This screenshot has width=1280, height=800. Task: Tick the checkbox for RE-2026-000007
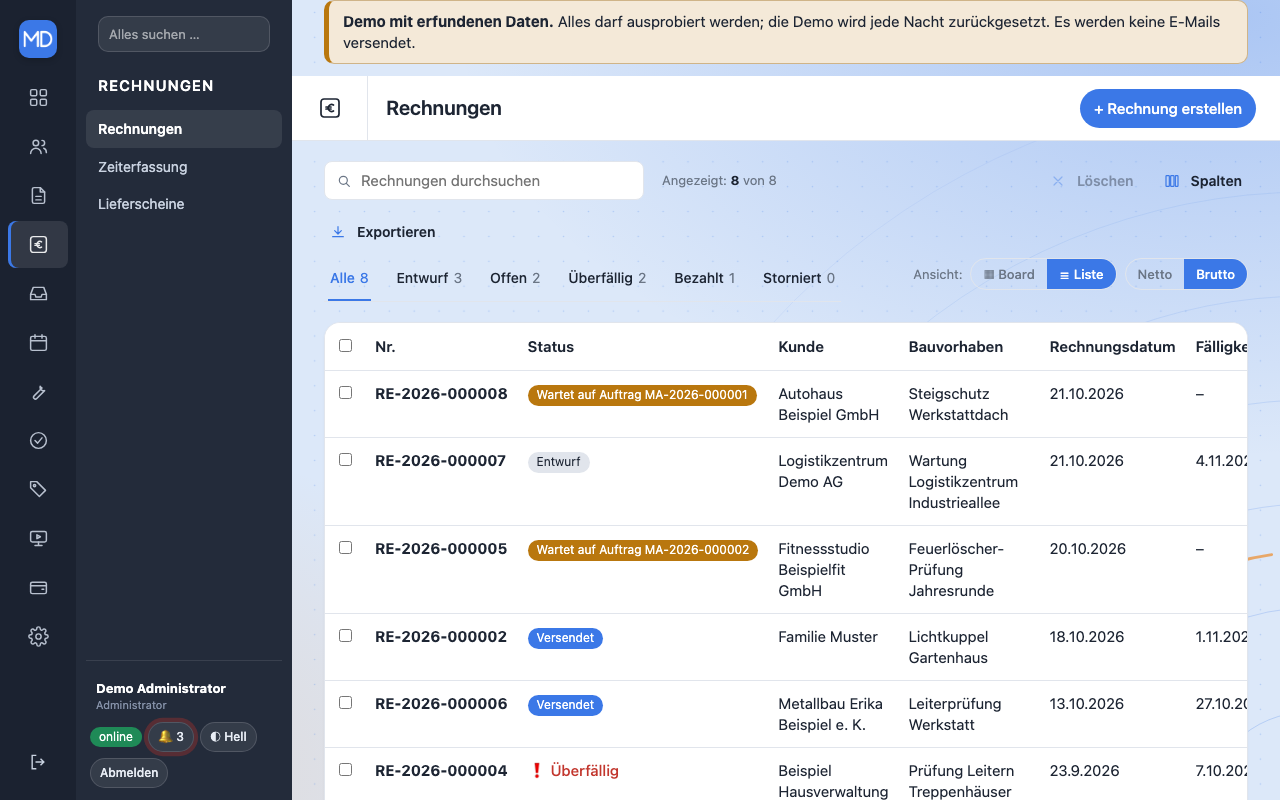[x=346, y=460]
